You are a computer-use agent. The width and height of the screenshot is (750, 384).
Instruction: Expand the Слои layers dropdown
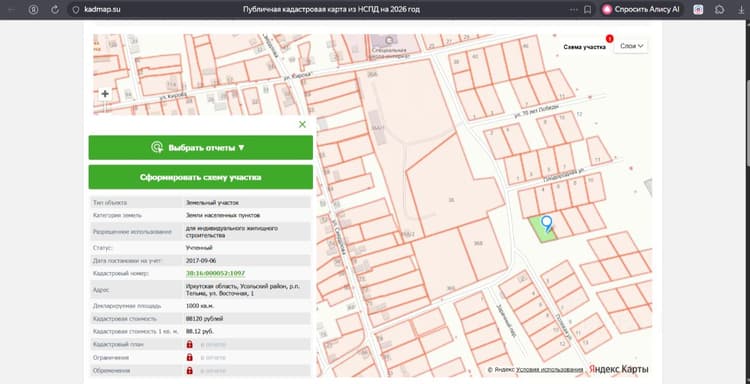631,46
